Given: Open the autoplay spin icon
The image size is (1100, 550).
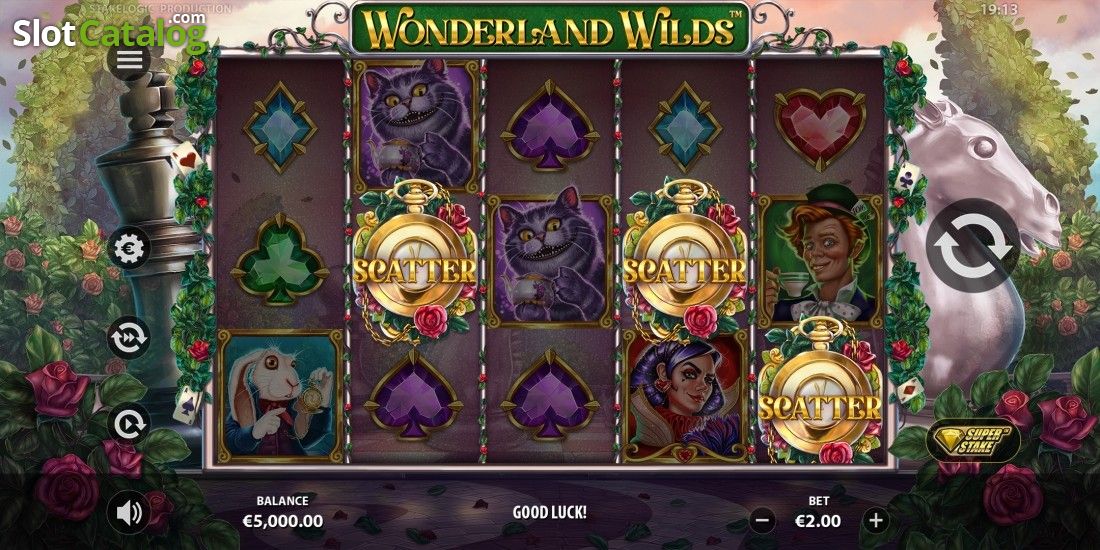Looking at the screenshot, I should (x=129, y=424).
